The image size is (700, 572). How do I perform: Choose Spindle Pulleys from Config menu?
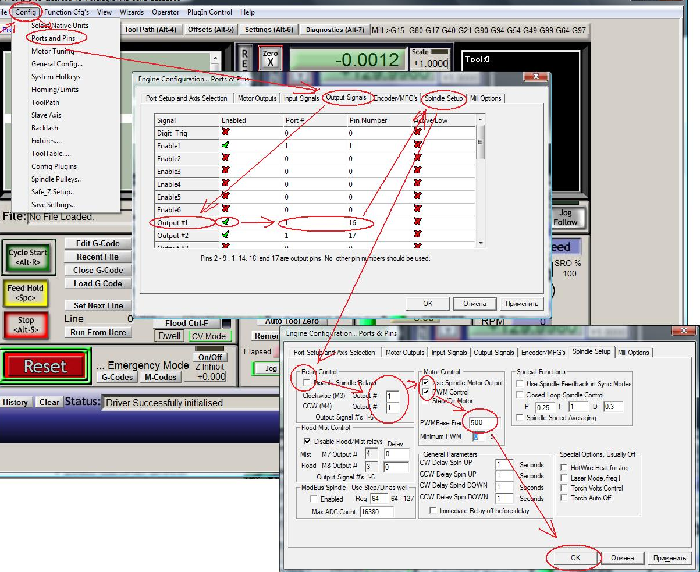[x=56, y=179]
